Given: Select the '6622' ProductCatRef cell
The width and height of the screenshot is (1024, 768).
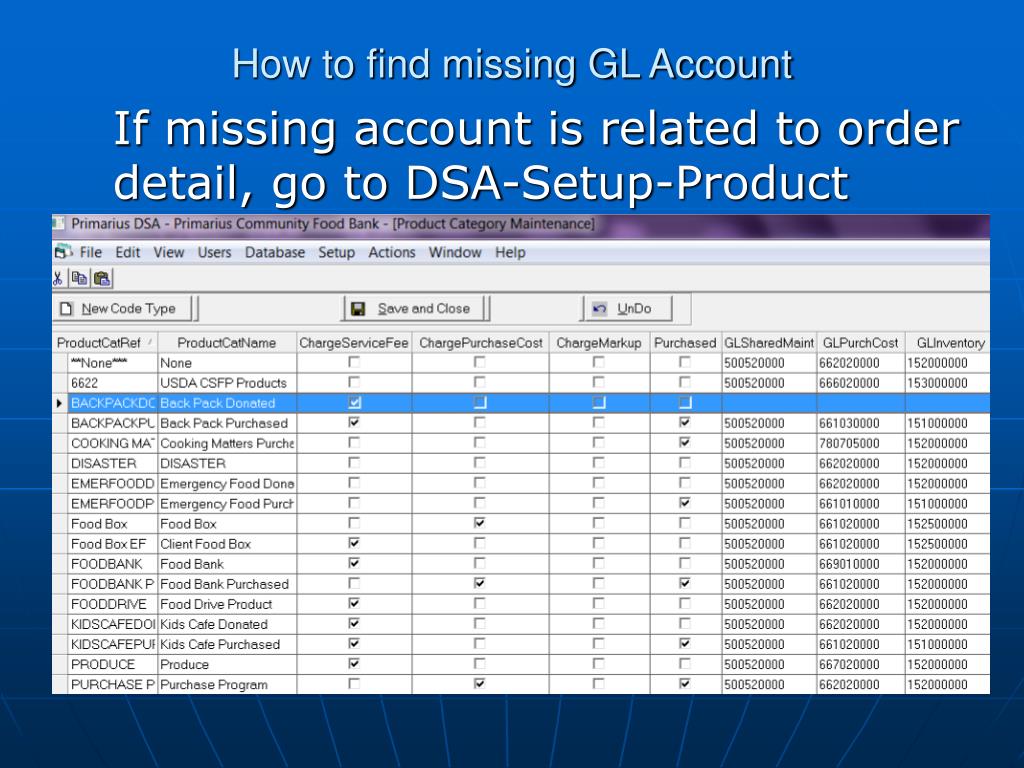Looking at the screenshot, I should (112, 383).
